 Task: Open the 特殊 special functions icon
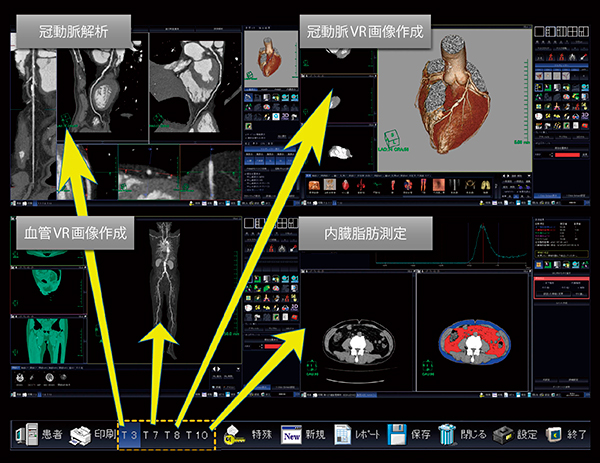[238, 435]
